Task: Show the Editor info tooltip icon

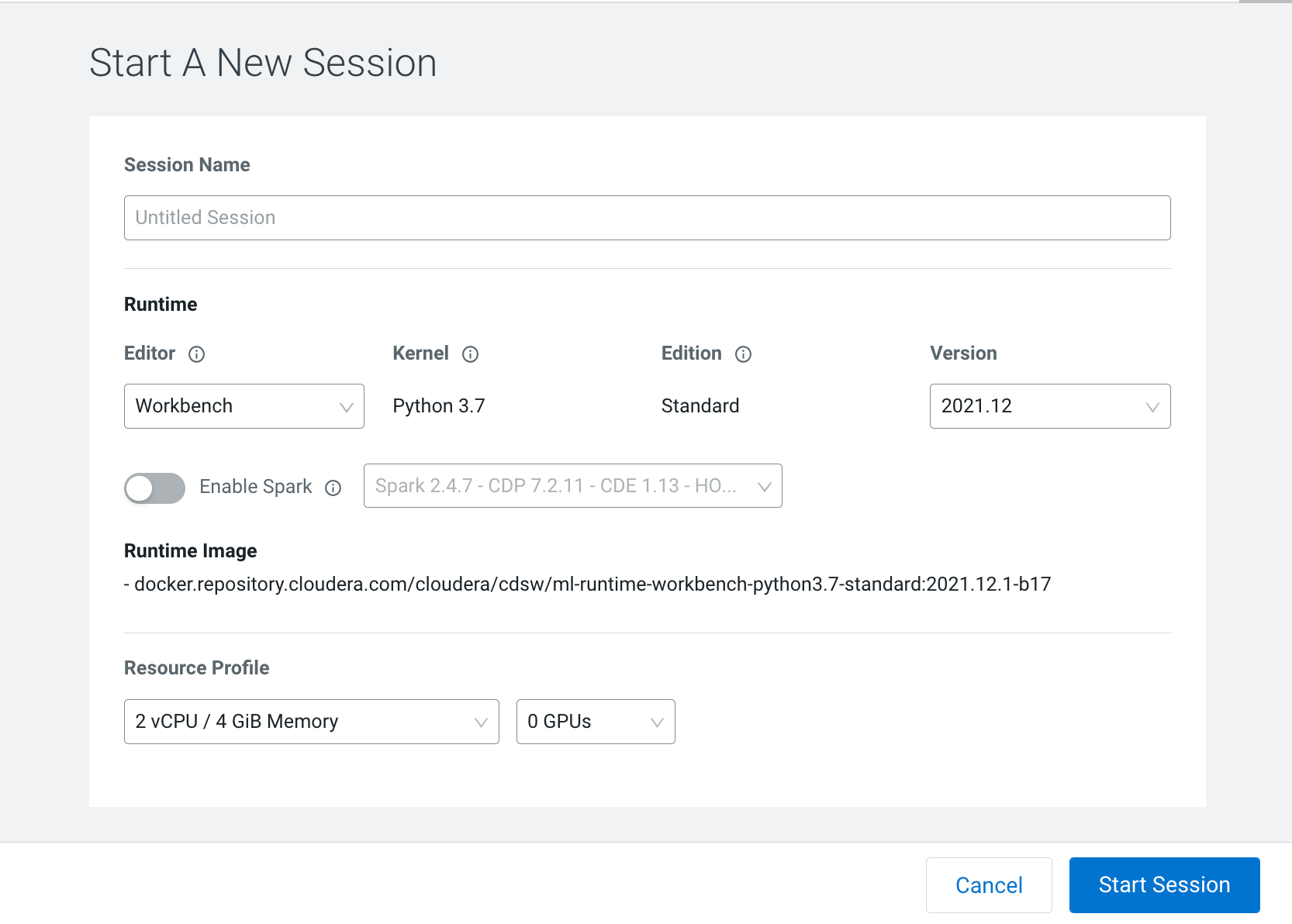Action: coord(197,354)
